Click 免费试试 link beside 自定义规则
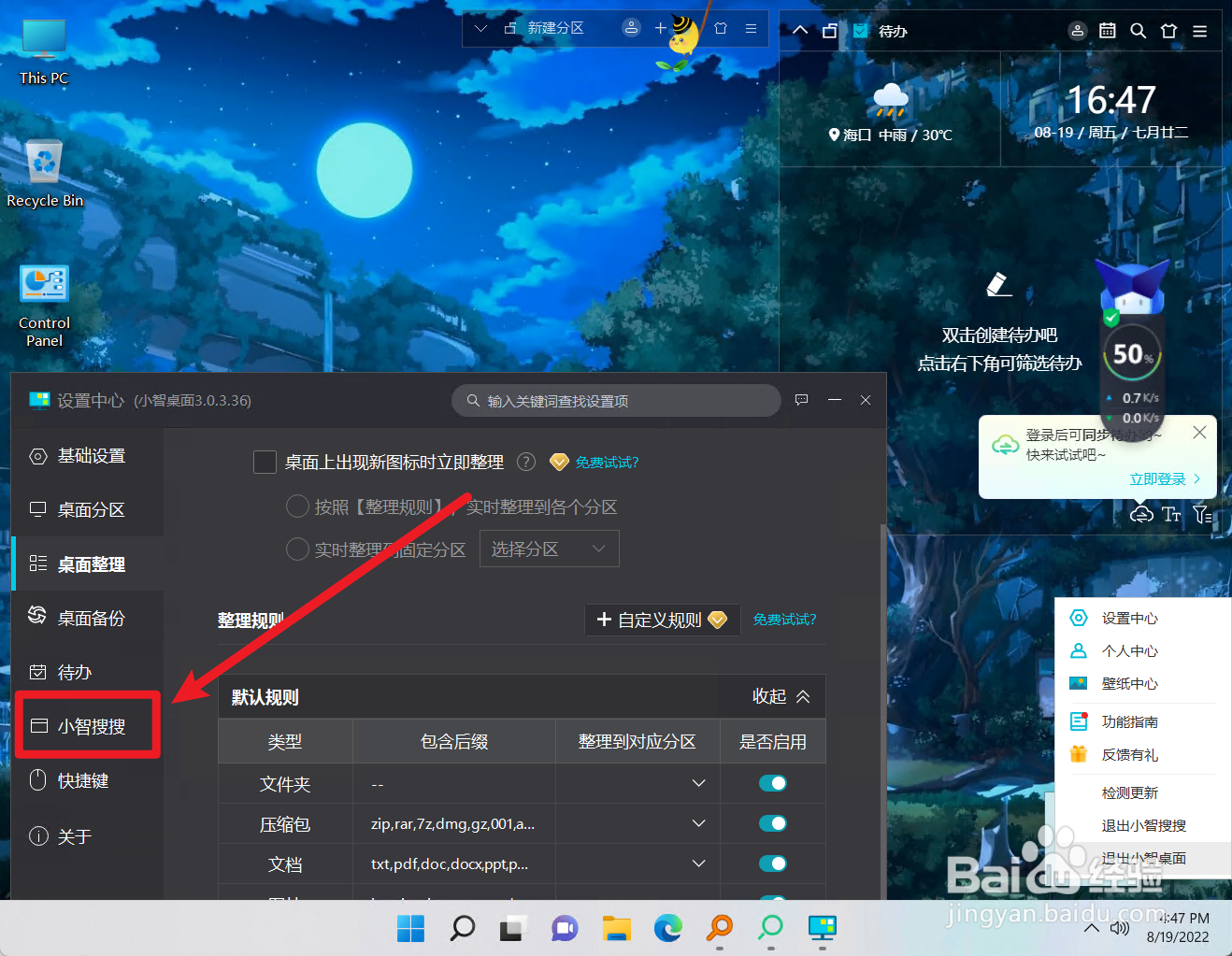 click(x=784, y=620)
